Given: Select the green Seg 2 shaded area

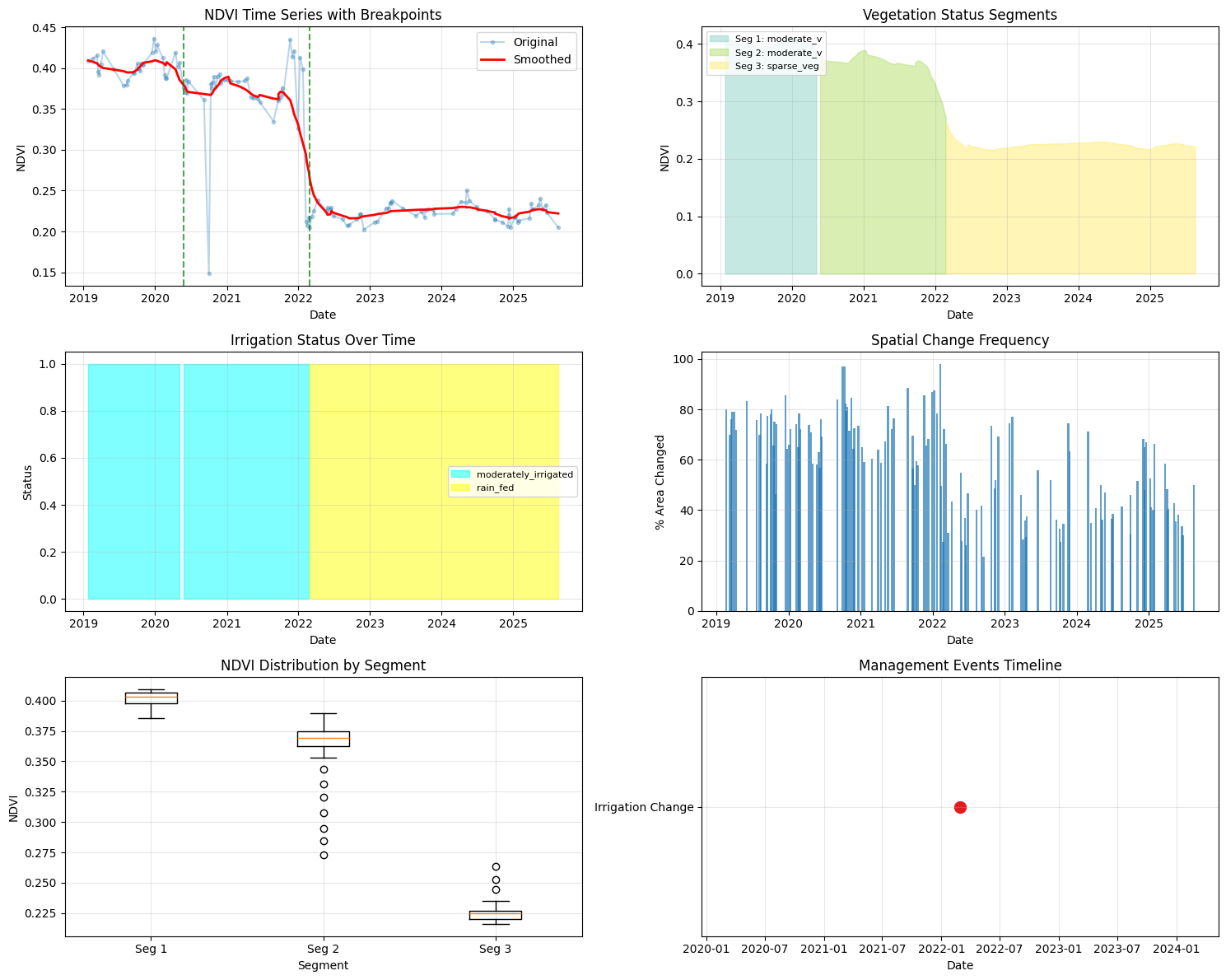Looking at the screenshot, I should point(883,173).
